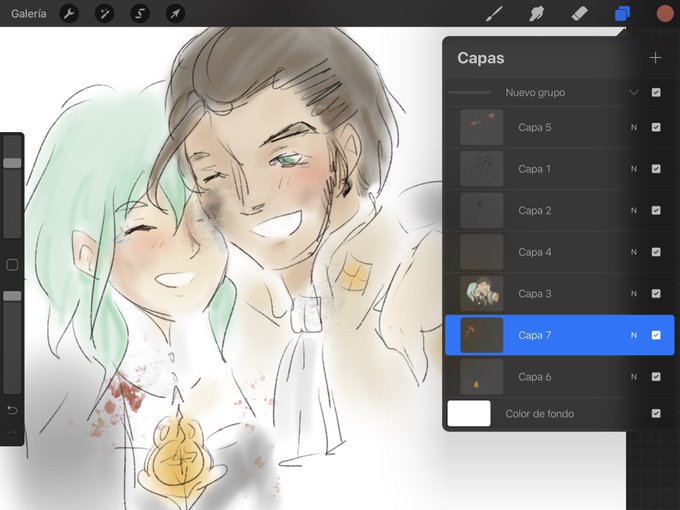
Task: Select the Capa 6 layer row
Action: pos(559,377)
